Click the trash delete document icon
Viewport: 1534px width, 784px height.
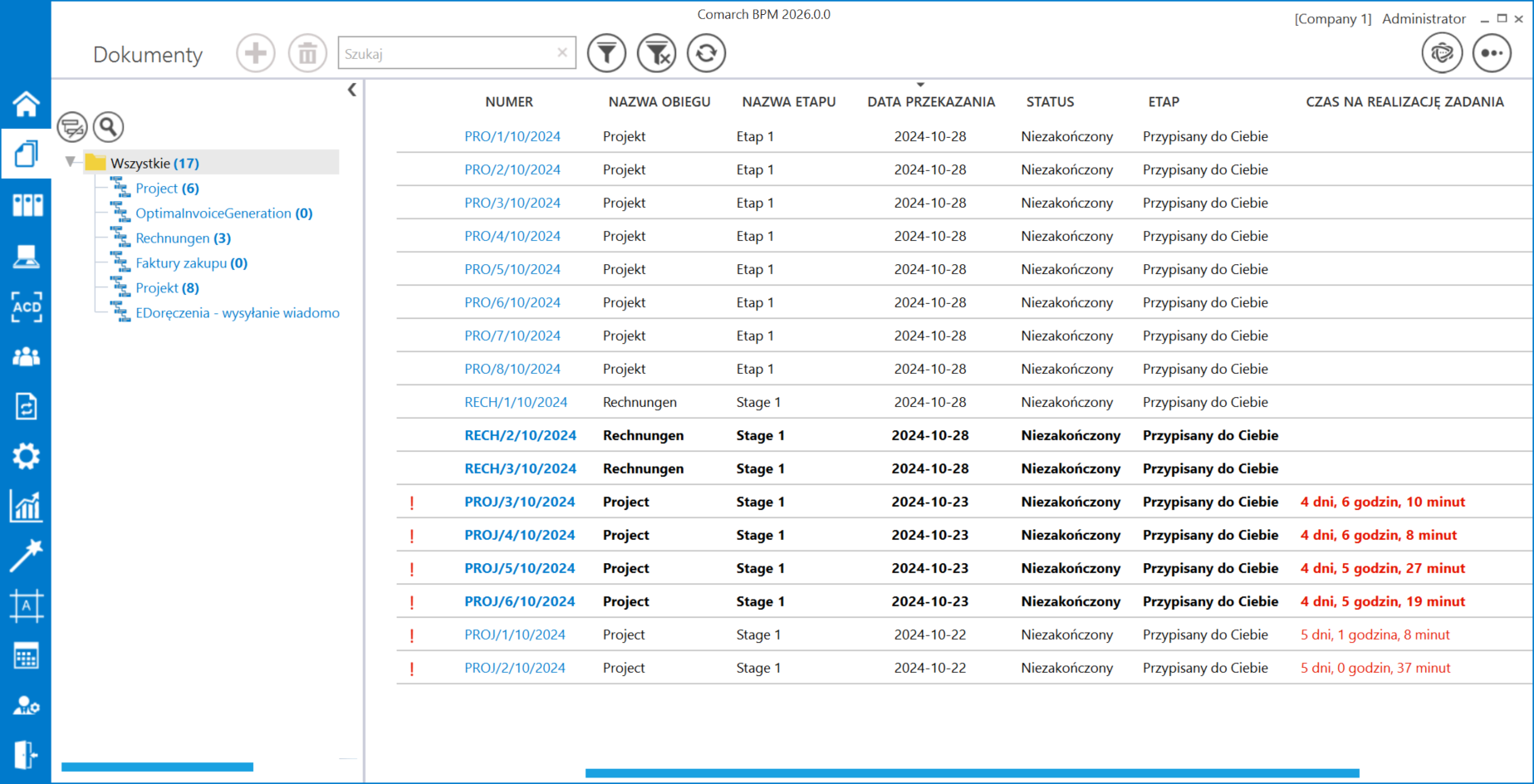coord(307,54)
